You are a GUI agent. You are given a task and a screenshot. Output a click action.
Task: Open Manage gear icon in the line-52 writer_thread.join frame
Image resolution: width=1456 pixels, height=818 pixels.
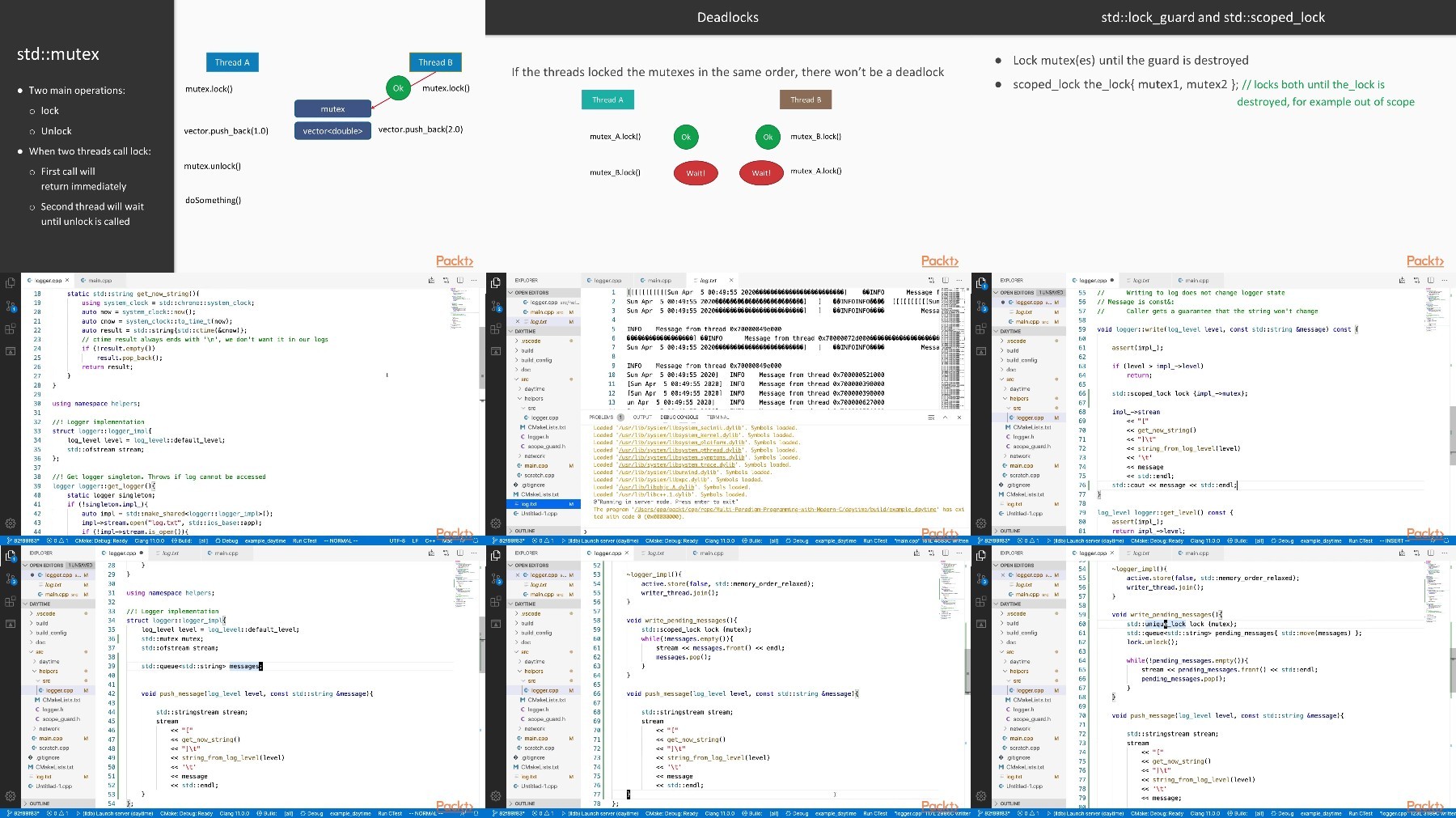coord(496,795)
